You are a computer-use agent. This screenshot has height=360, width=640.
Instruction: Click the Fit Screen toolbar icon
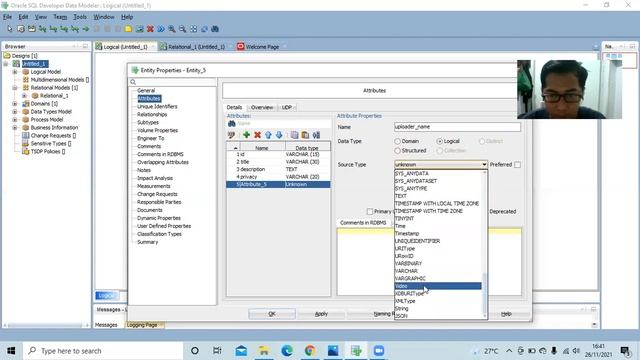193,29
